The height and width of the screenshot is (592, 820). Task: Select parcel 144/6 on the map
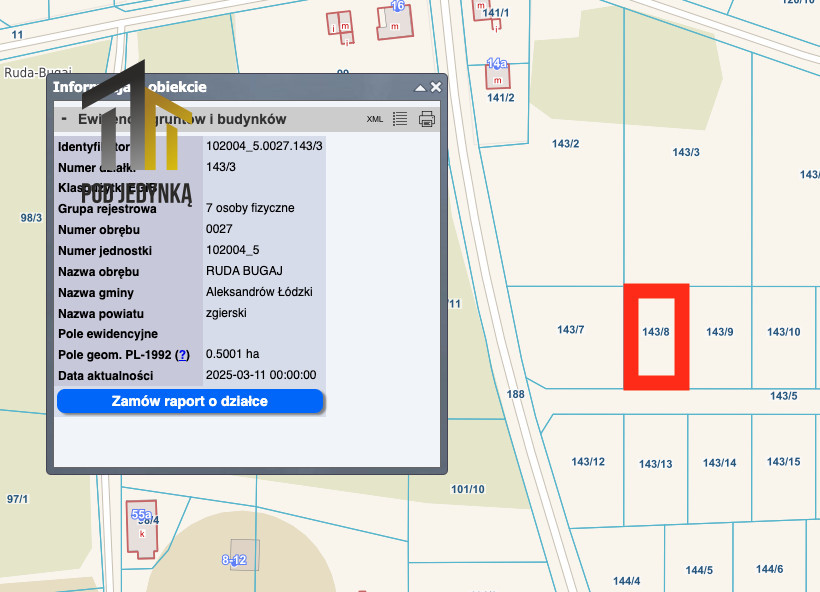(769, 569)
